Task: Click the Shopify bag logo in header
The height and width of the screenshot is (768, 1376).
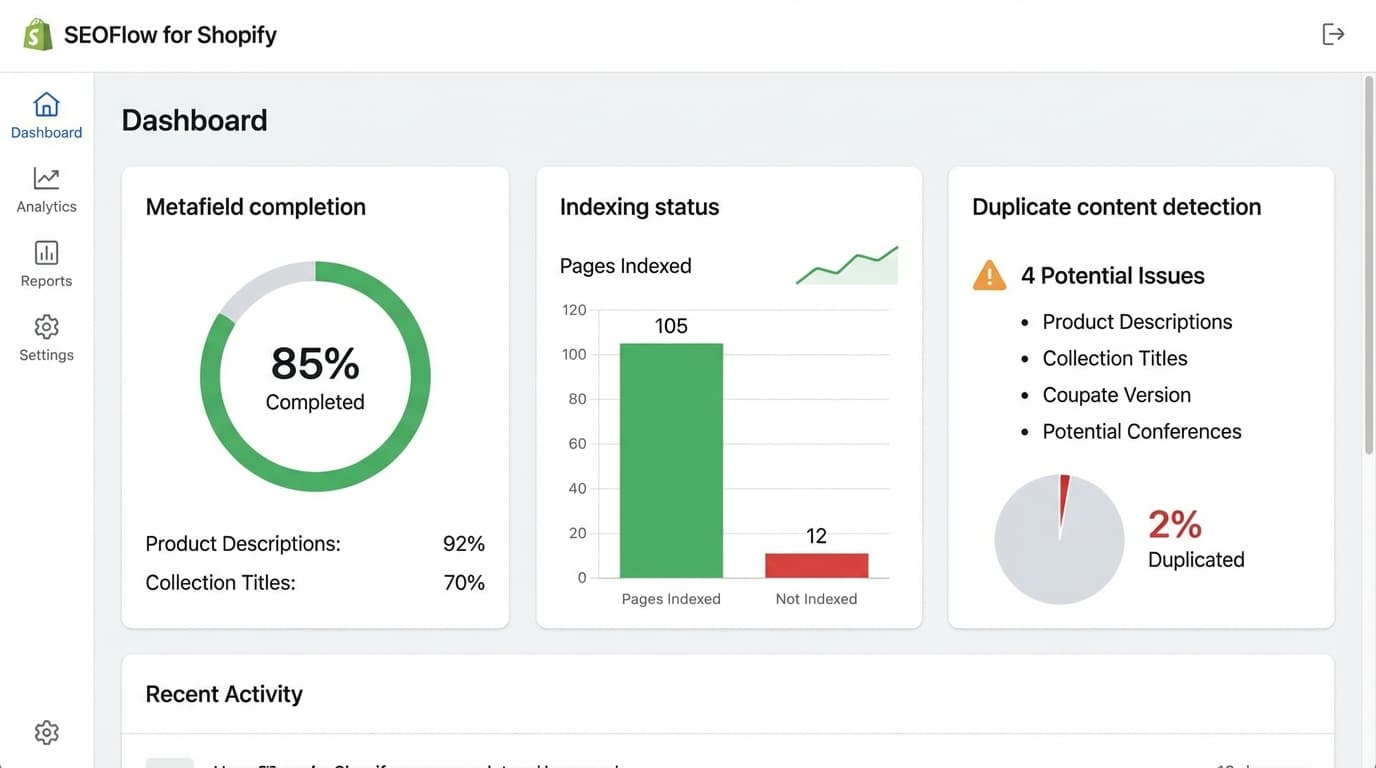Action: click(x=36, y=32)
